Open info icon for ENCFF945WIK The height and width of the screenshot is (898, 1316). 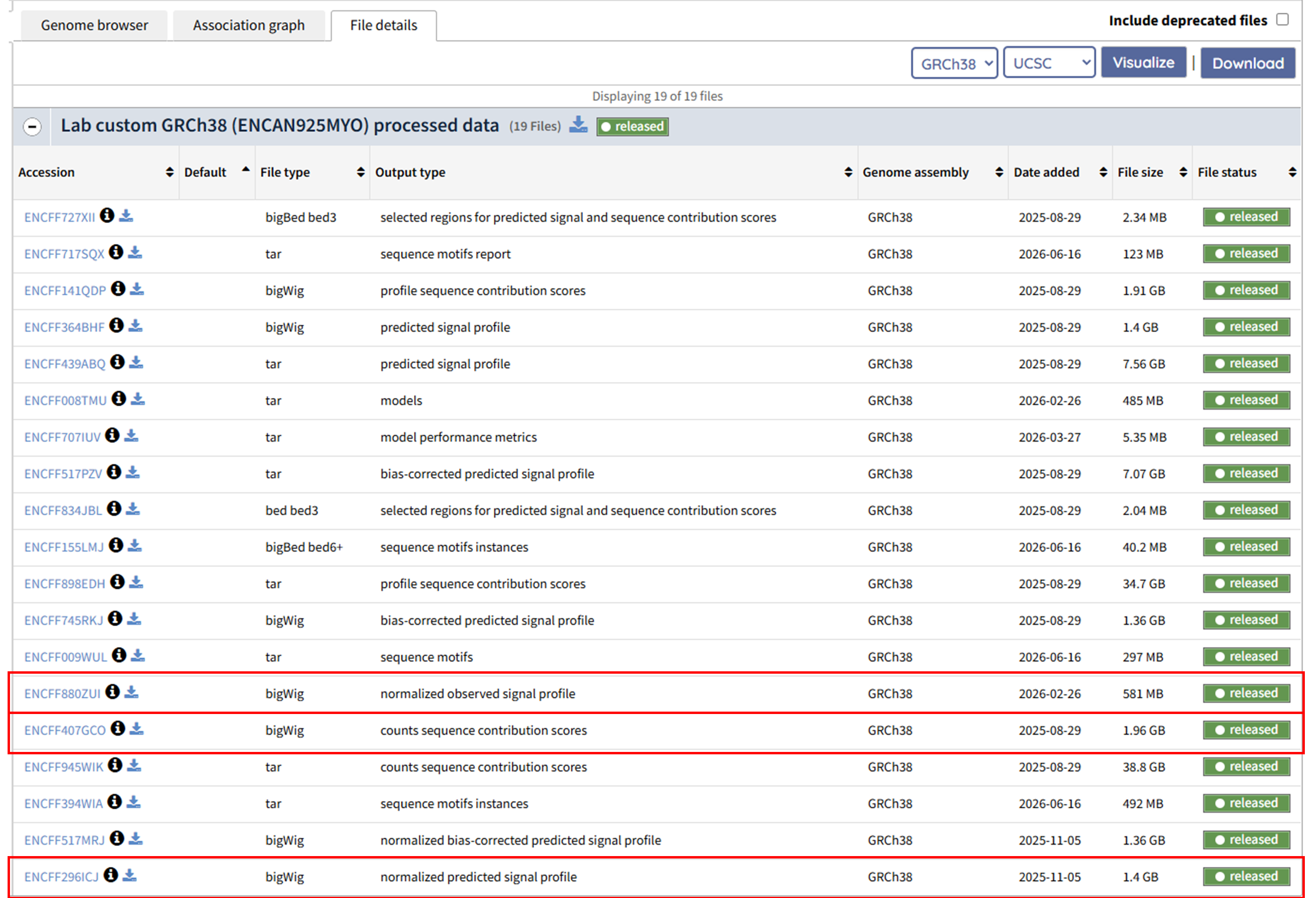tap(115, 765)
